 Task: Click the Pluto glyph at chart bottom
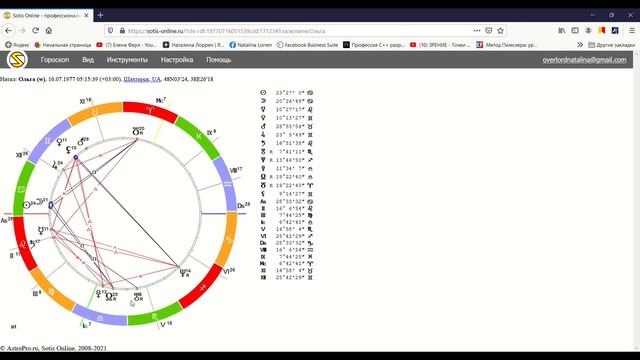98,293
